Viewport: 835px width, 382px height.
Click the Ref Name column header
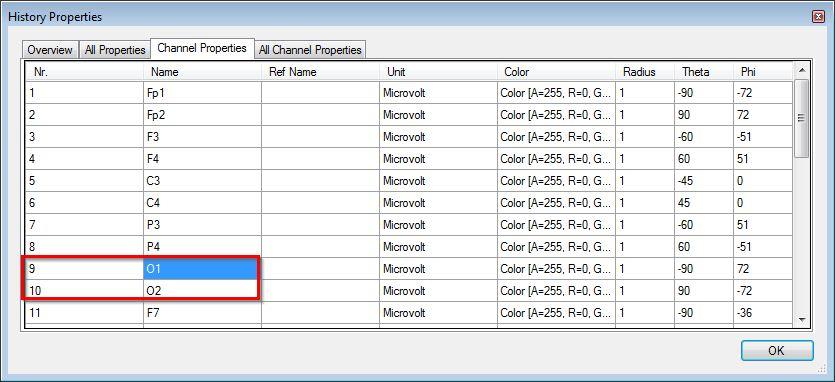(321, 71)
